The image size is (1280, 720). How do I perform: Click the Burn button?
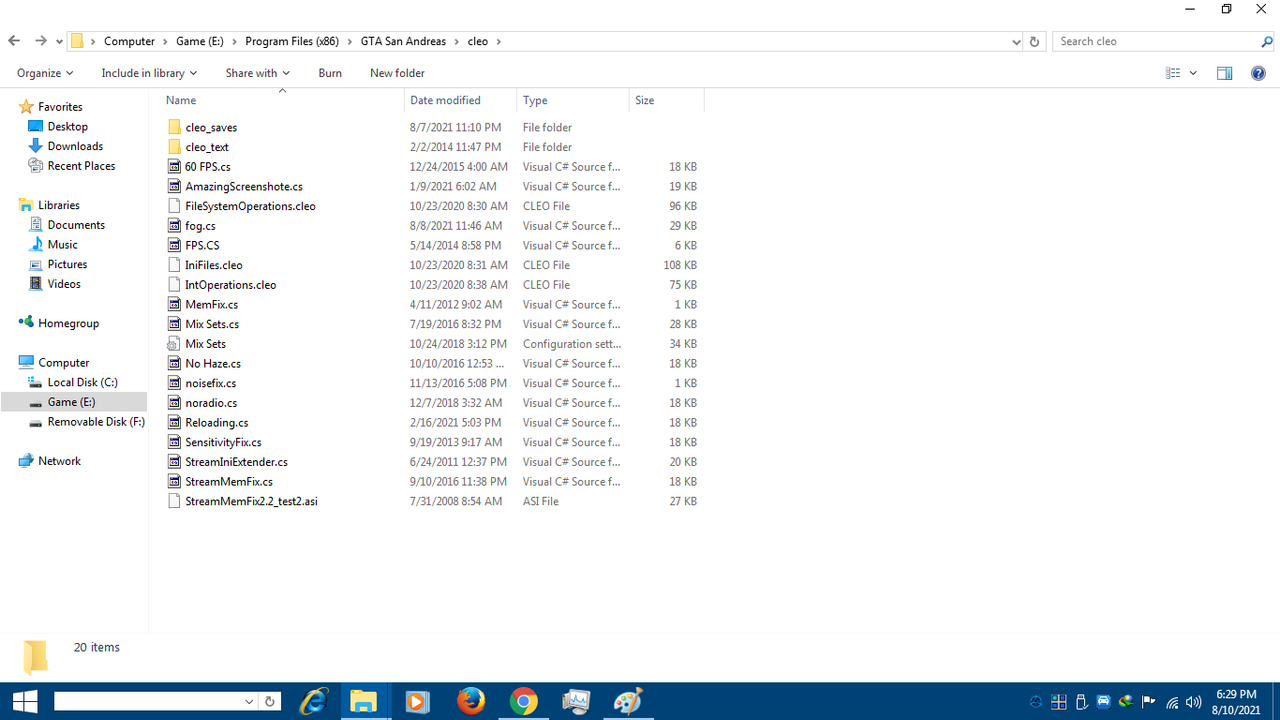point(330,73)
